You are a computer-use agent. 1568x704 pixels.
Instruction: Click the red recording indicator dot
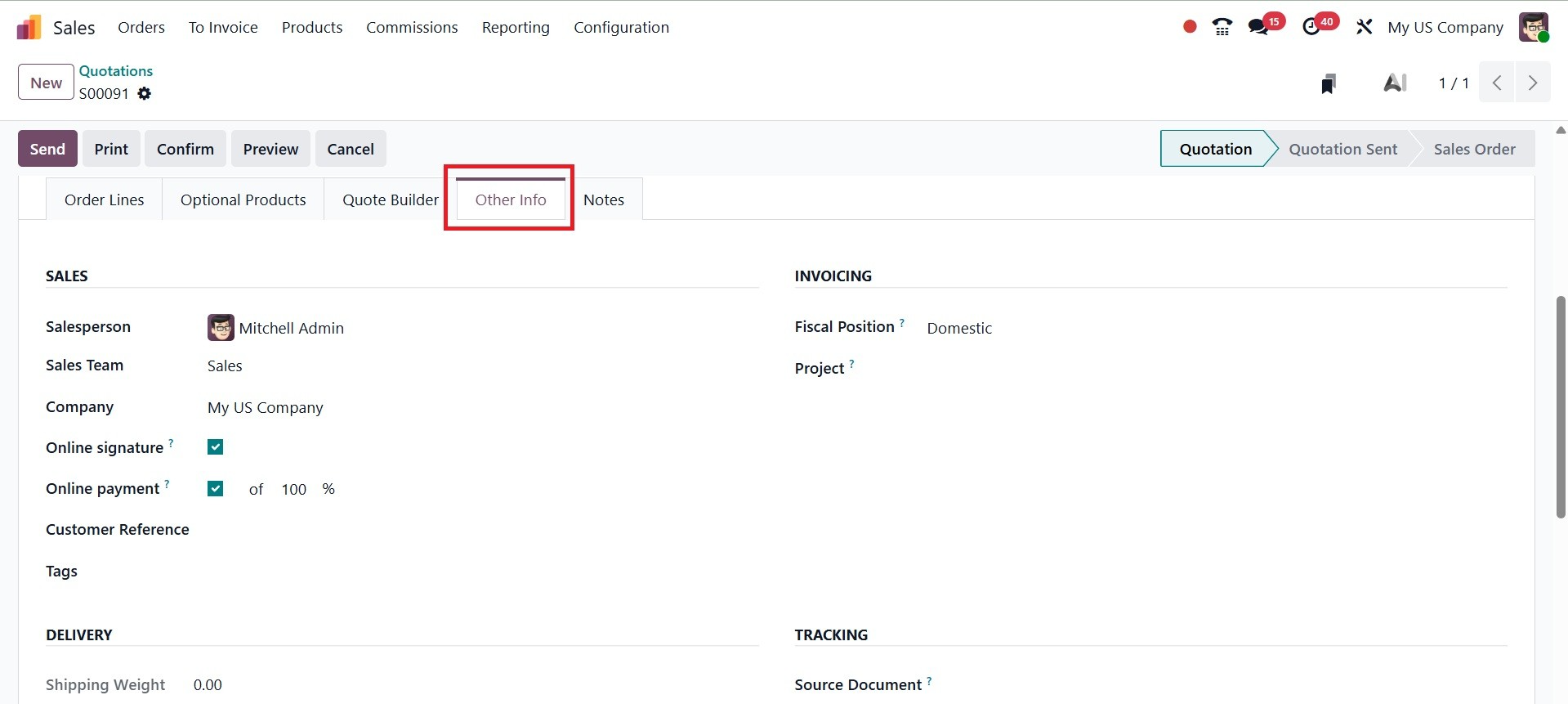(1190, 27)
